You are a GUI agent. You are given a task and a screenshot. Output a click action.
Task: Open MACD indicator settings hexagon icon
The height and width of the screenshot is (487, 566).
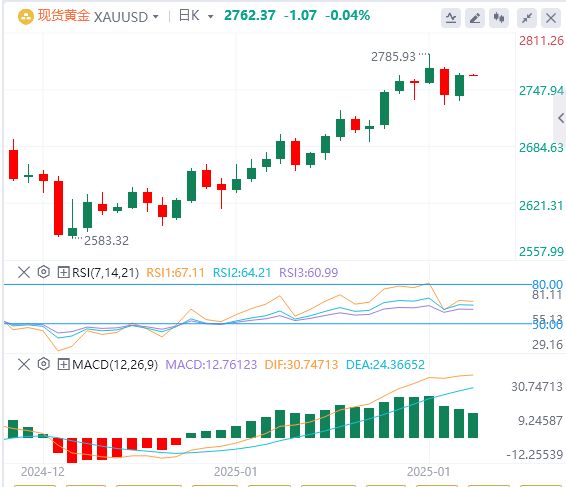point(44,364)
